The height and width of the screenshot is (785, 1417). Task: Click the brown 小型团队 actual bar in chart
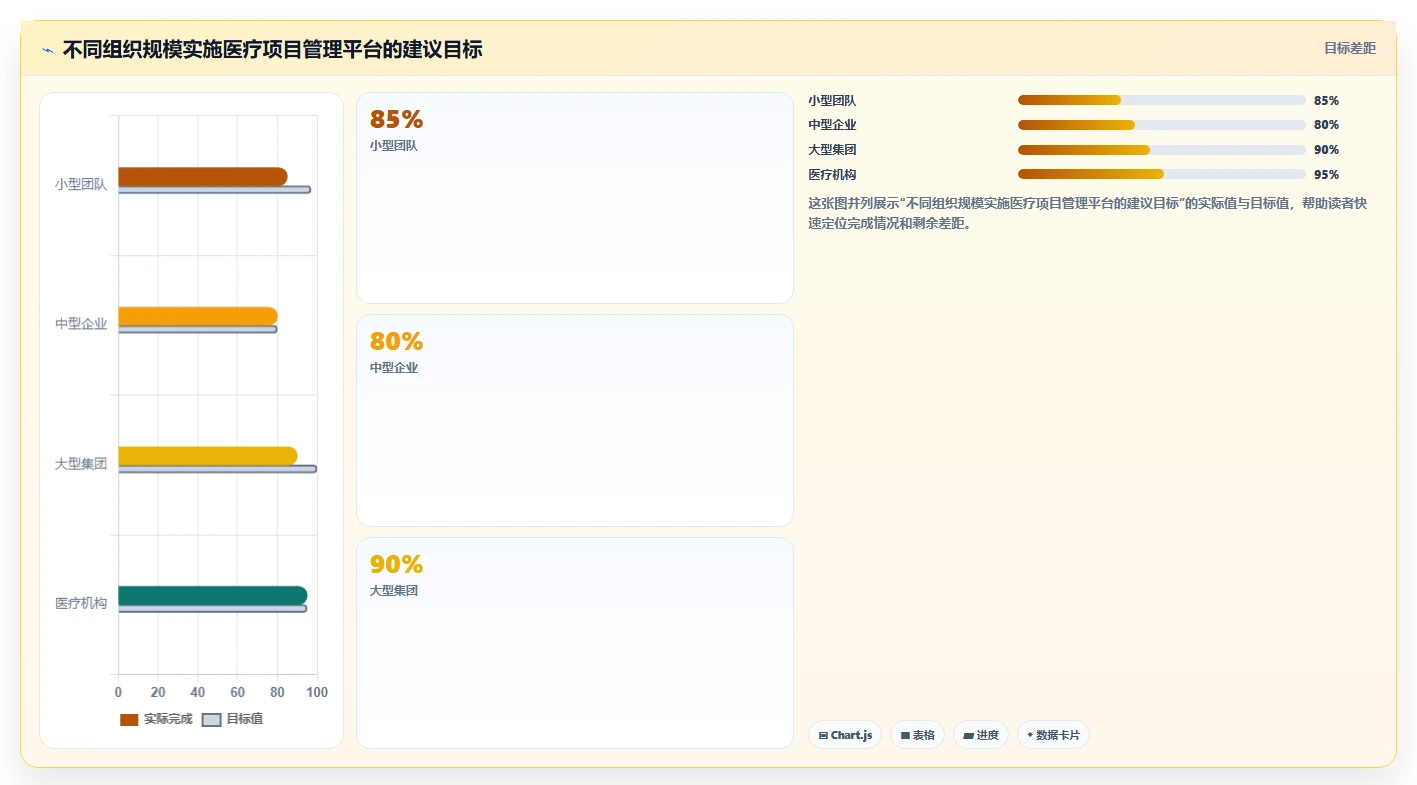point(203,177)
